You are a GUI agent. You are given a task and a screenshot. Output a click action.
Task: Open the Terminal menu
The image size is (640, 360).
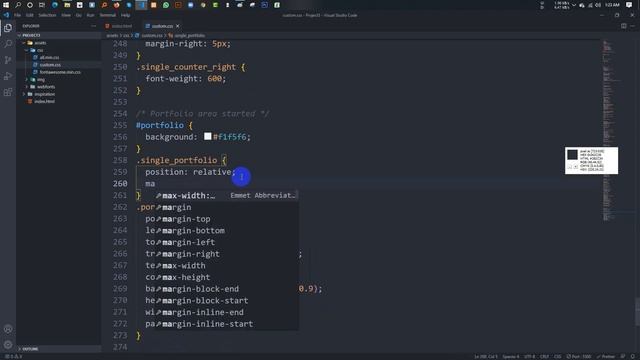click(x=108, y=15)
